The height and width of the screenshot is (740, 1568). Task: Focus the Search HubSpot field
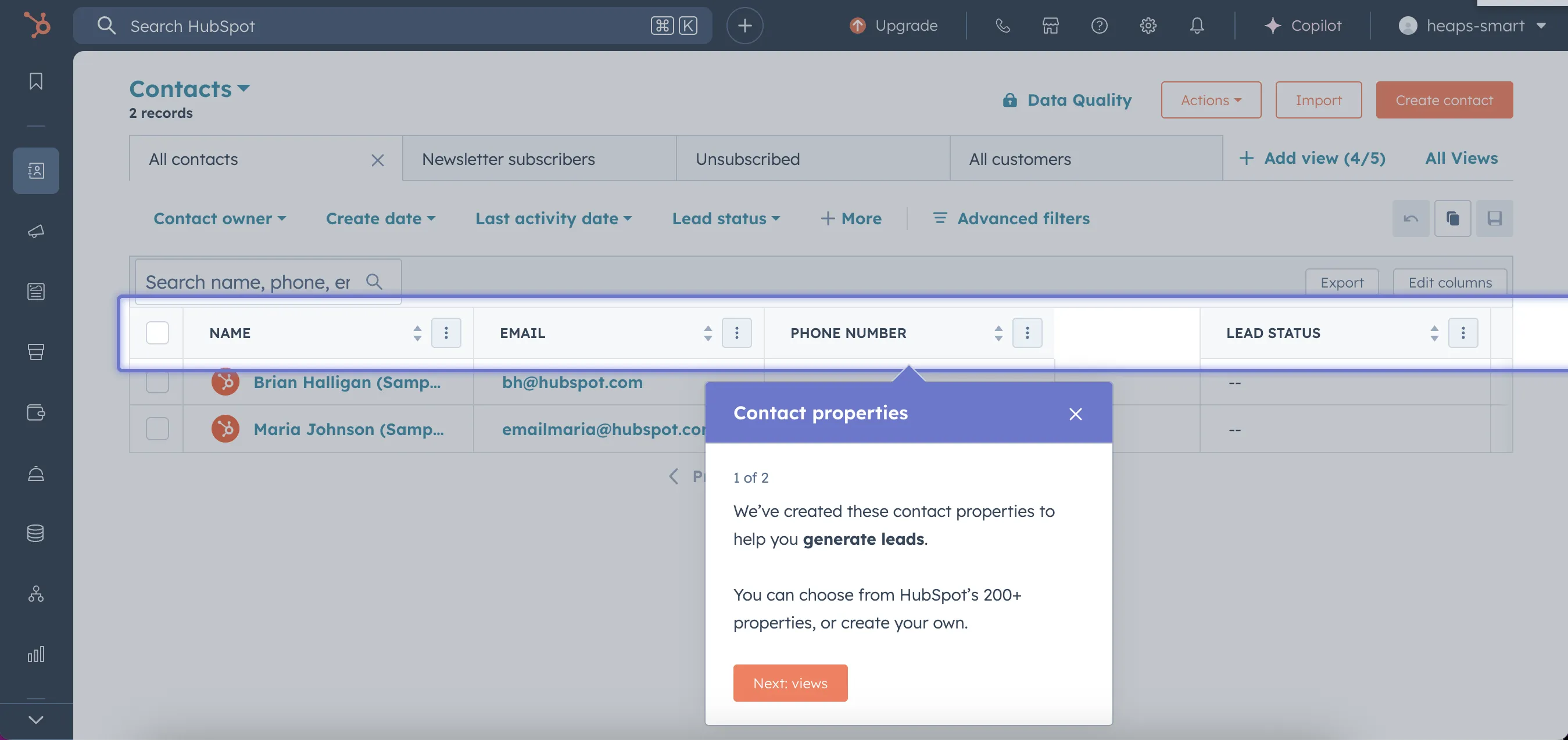(393, 26)
